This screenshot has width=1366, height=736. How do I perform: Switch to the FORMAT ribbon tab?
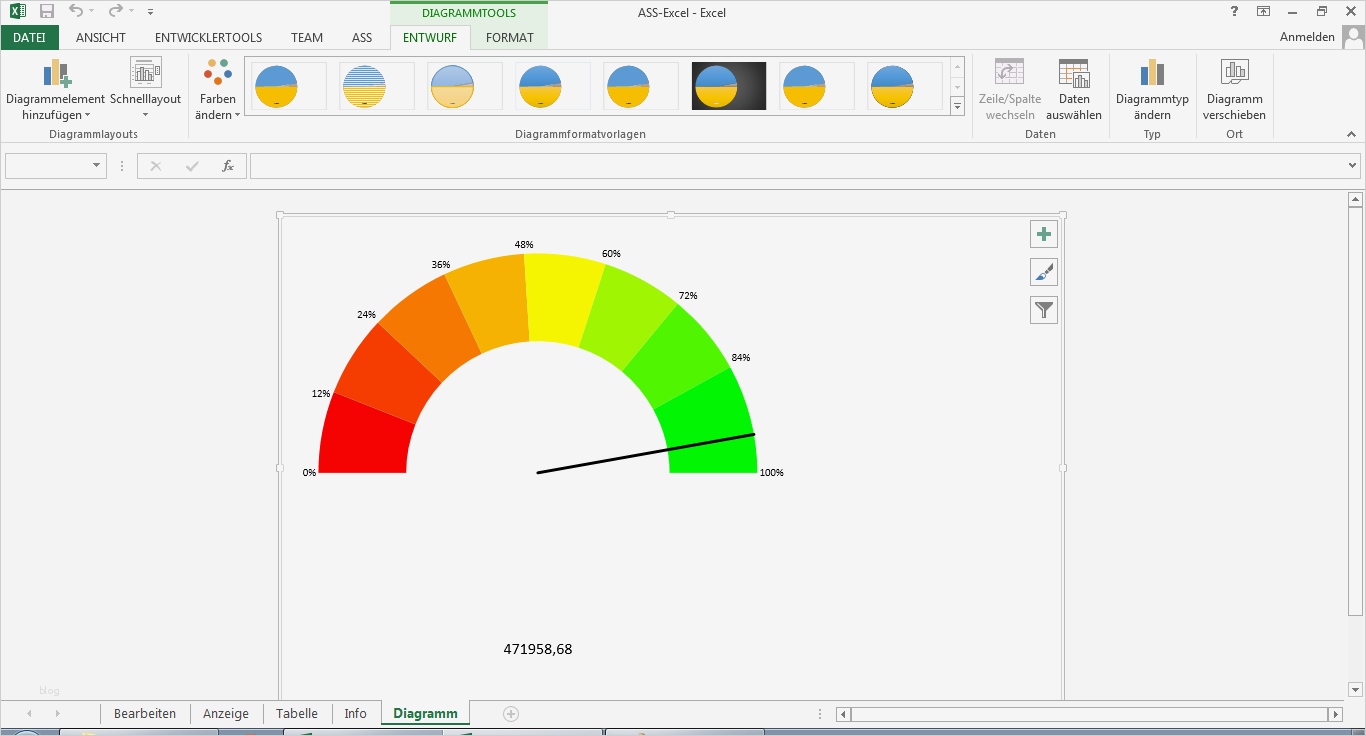point(509,38)
